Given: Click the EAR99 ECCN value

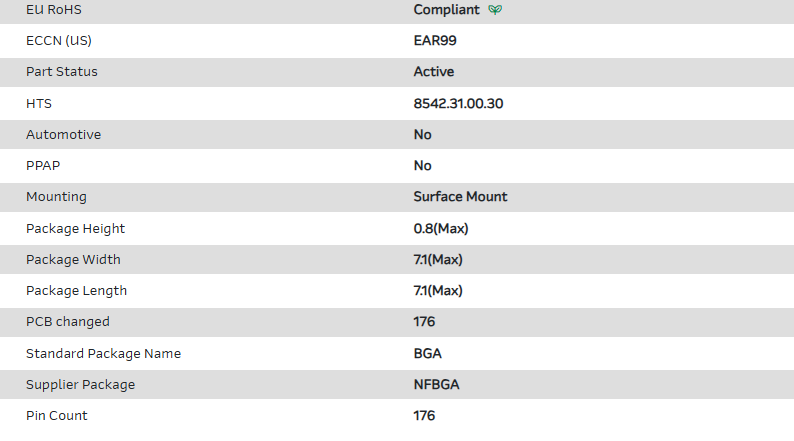Looking at the screenshot, I should point(435,41).
